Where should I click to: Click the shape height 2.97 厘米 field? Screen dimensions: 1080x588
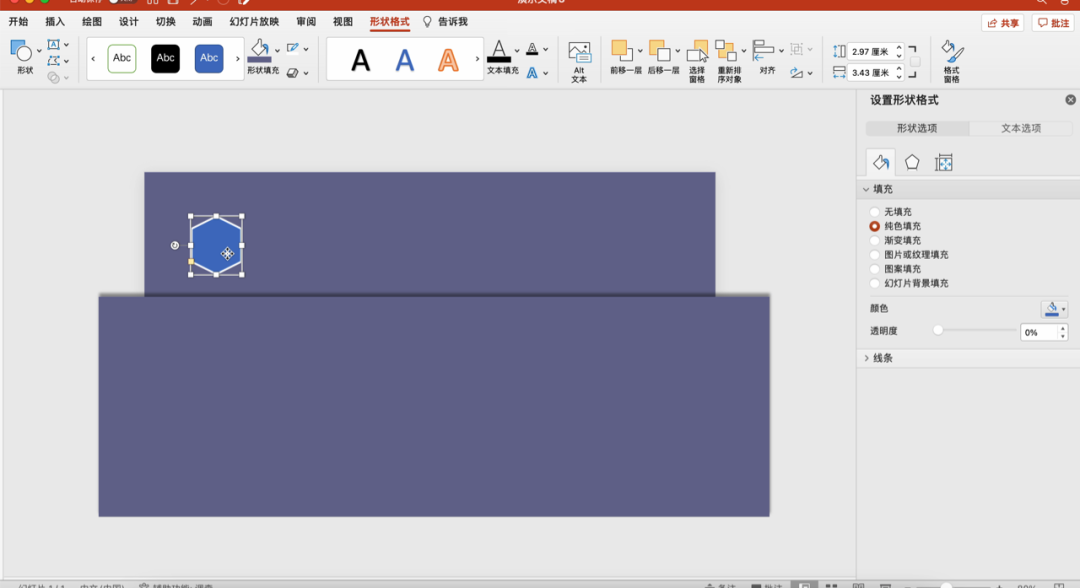[871, 52]
